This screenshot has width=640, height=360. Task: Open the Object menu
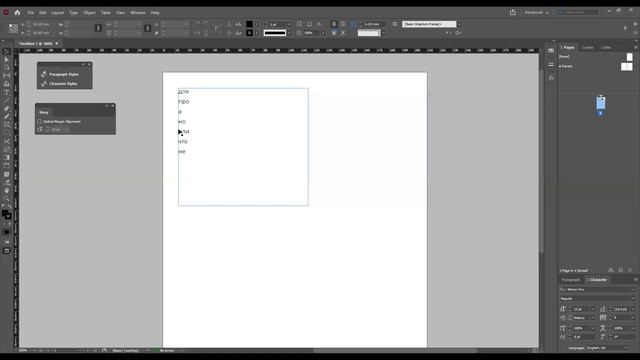pos(89,13)
